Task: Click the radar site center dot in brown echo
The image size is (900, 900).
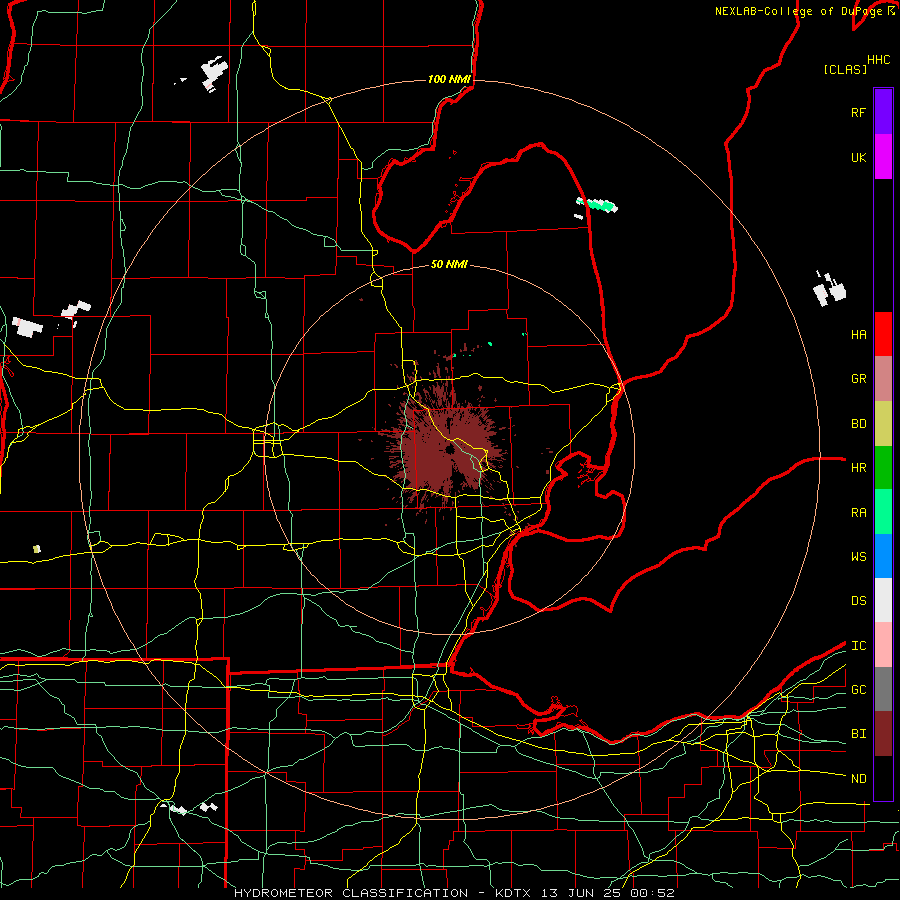Action: [x=449, y=450]
